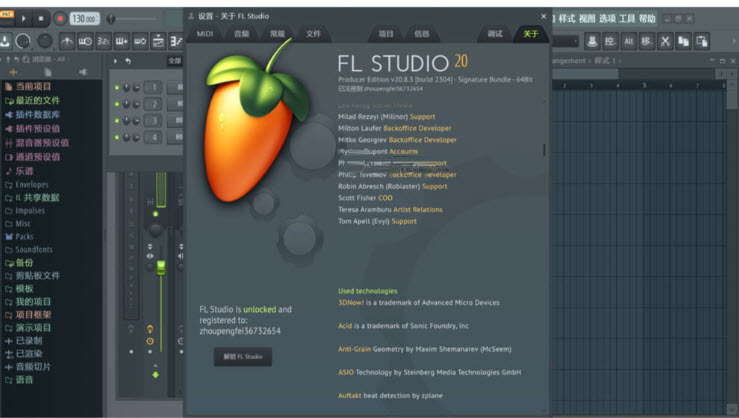This screenshot has width=739, height=418.
Task: Click the metronome icon in toolbar
Action: [67, 41]
